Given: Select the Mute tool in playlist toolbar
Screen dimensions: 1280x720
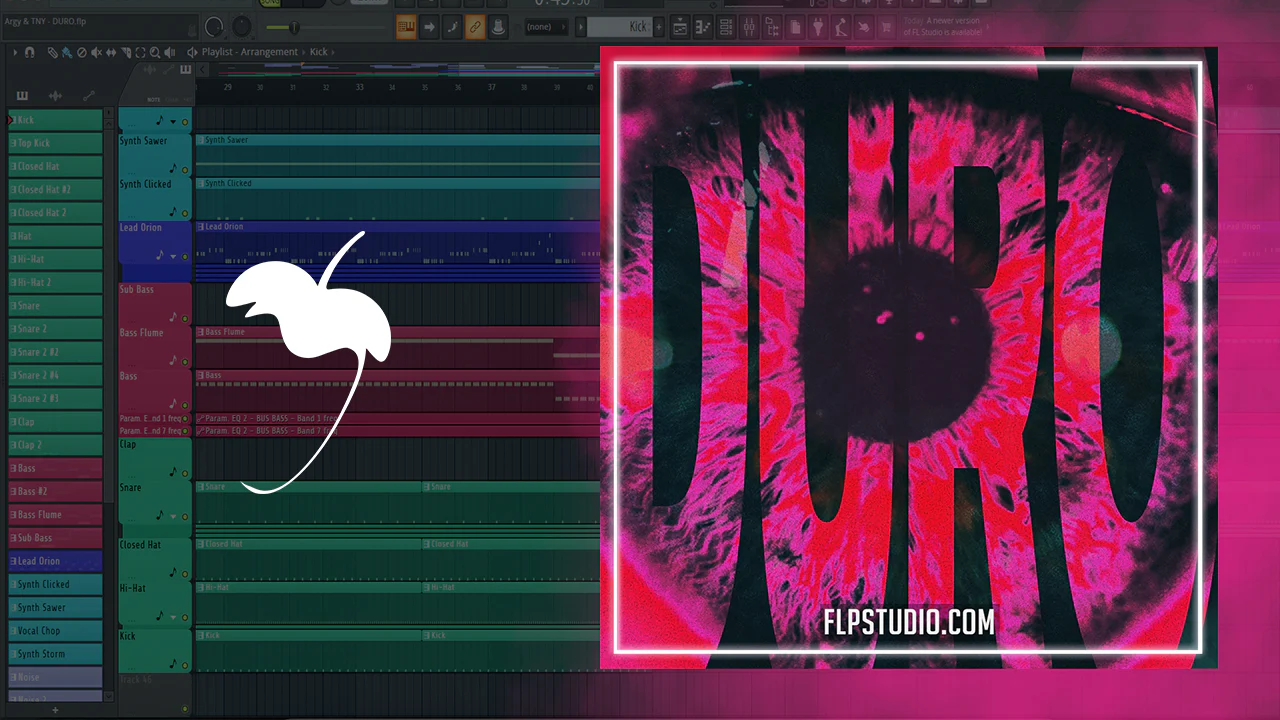Looking at the screenshot, I should pos(97,52).
